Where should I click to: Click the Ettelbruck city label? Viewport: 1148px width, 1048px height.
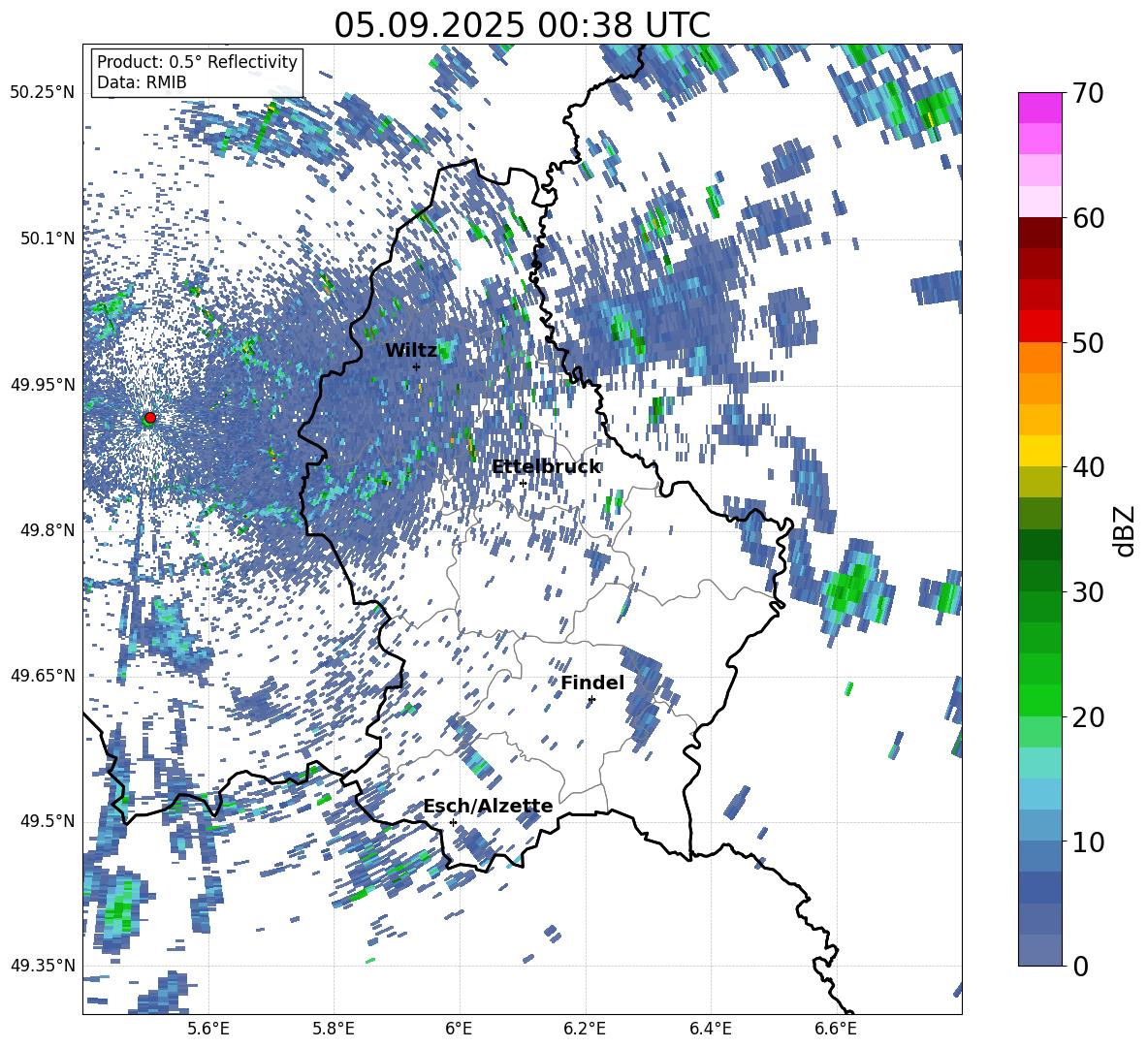(x=546, y=467)
